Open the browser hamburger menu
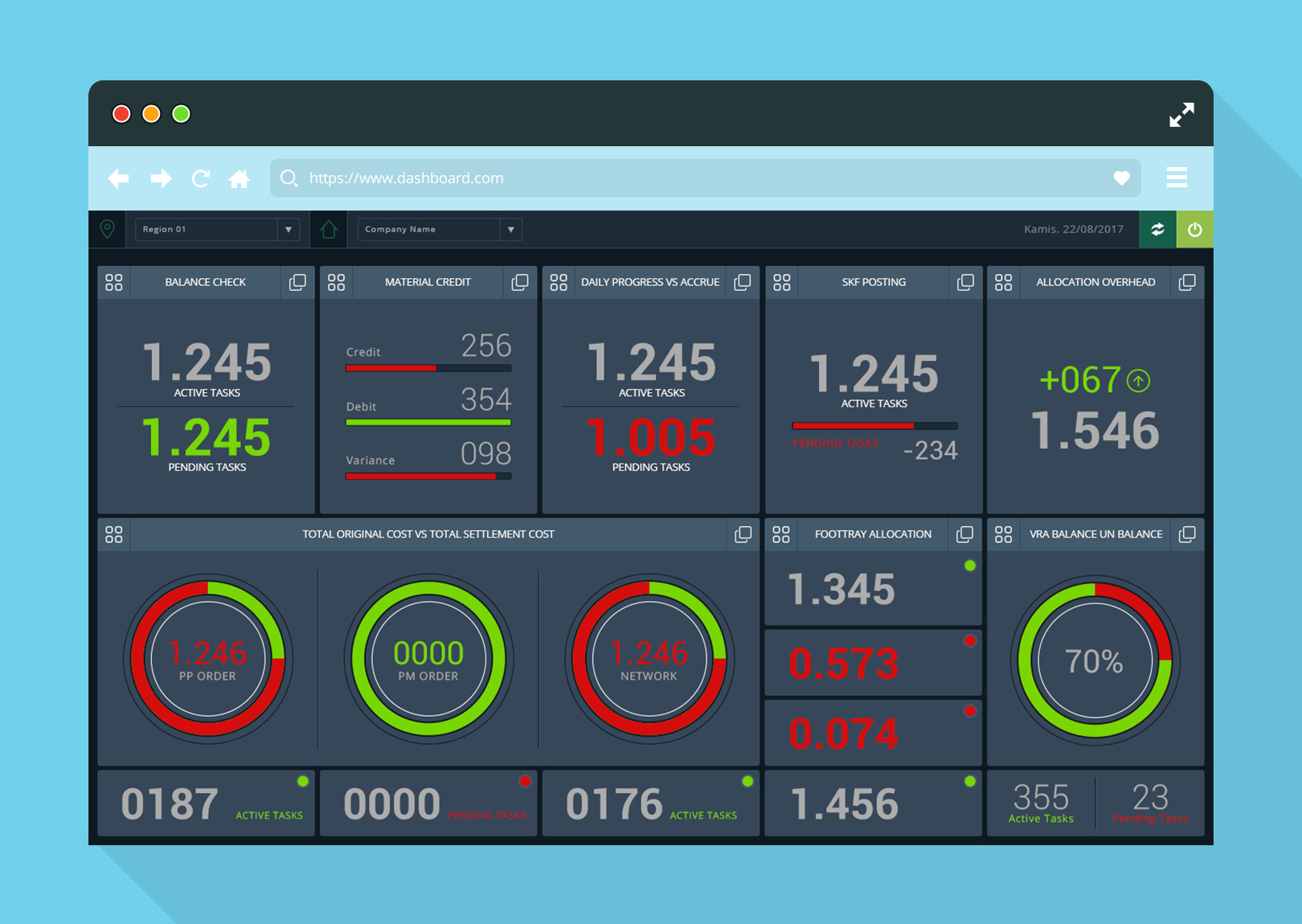Image resolution: width=1302 pixels, height=924 pixels. coord(1177,178)
